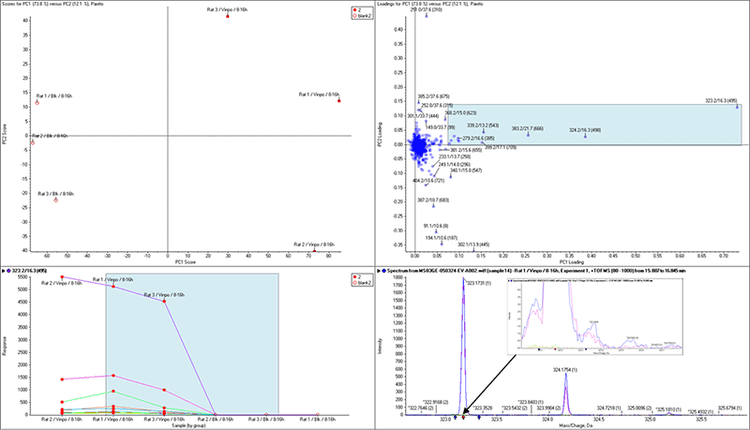This screenshot has height=430, width=750.
Task: Click the Spectrum pane title text
Action: click(x=560, y=270)
